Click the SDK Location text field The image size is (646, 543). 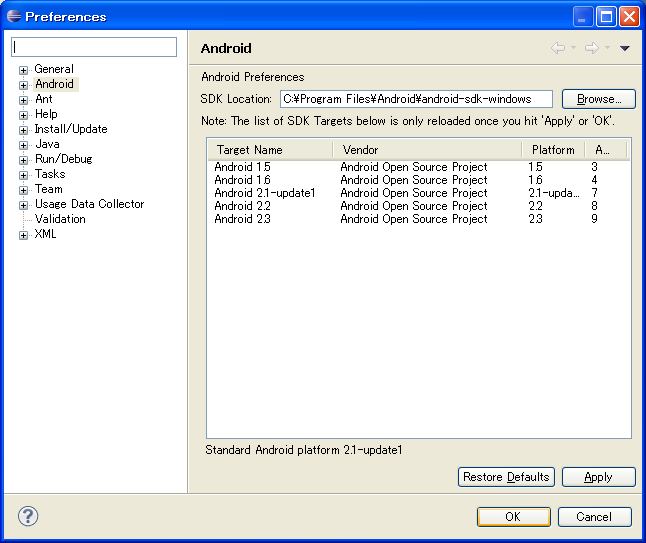pyautogui.click(x=415, y=99)
